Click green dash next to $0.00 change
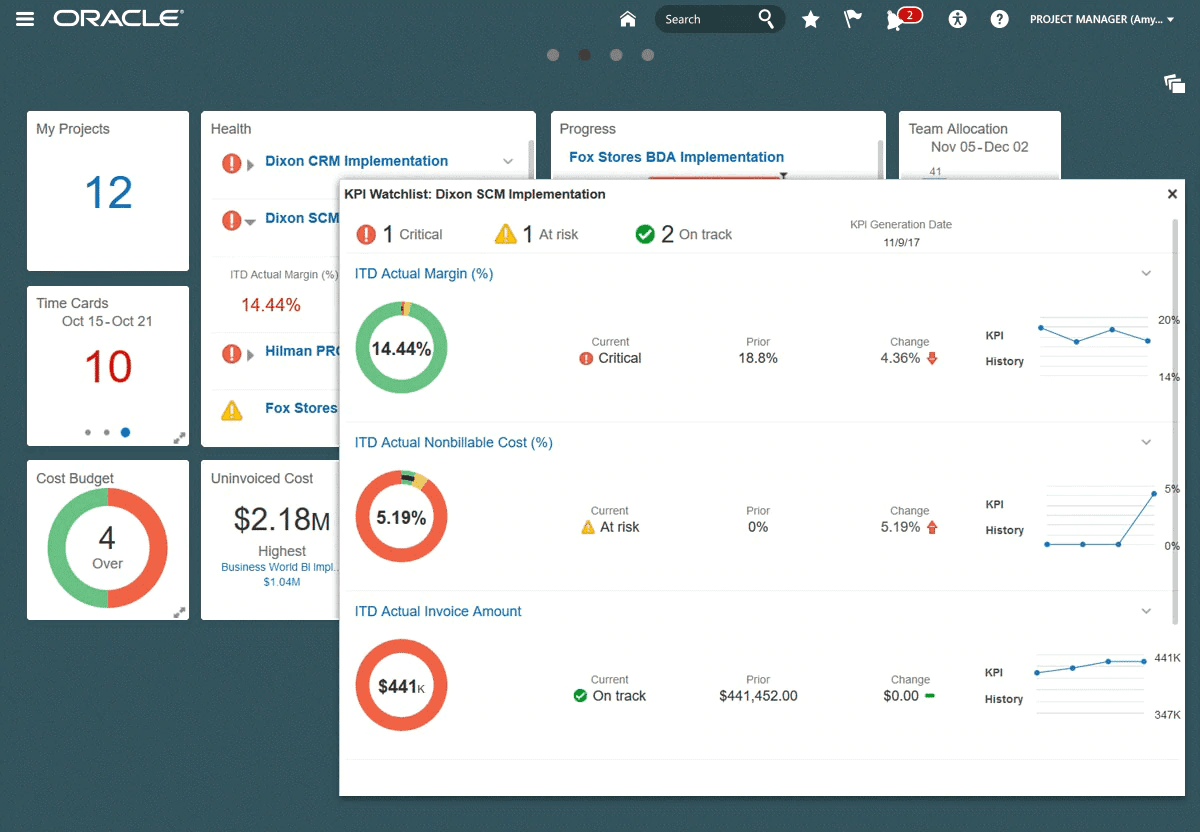This screenshot has height=832, width=1200. tap(930, 695)
